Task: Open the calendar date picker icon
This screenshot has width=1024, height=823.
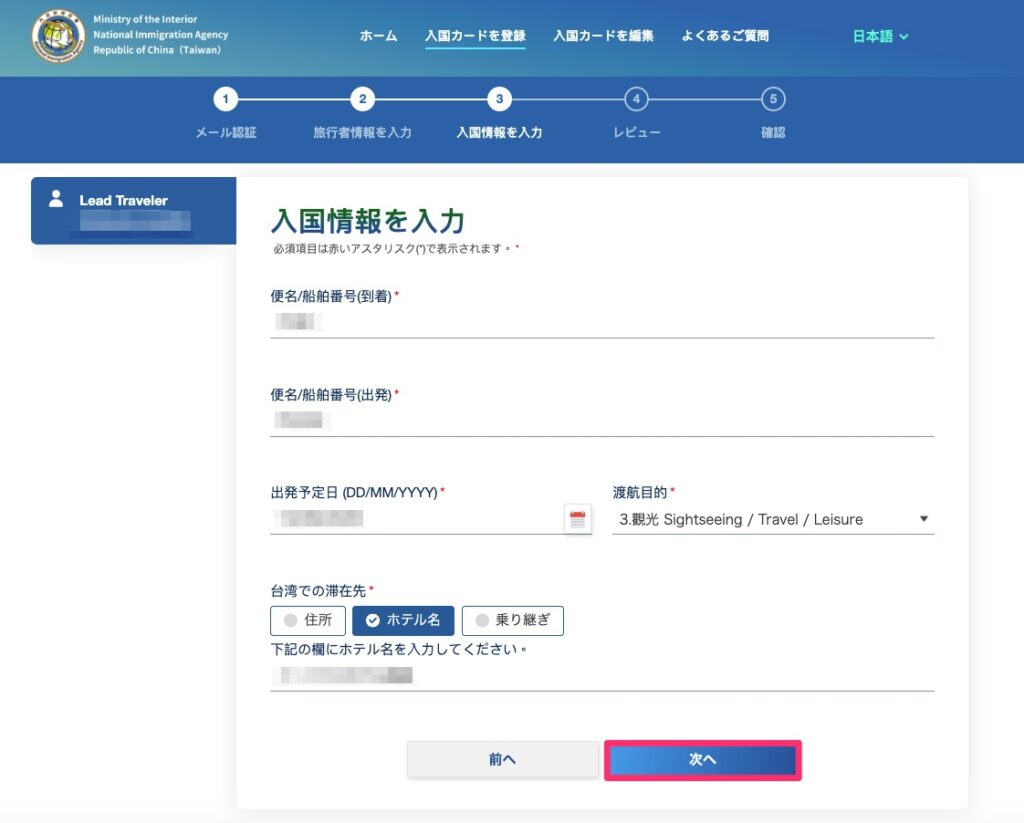Action: pos(577,519)
